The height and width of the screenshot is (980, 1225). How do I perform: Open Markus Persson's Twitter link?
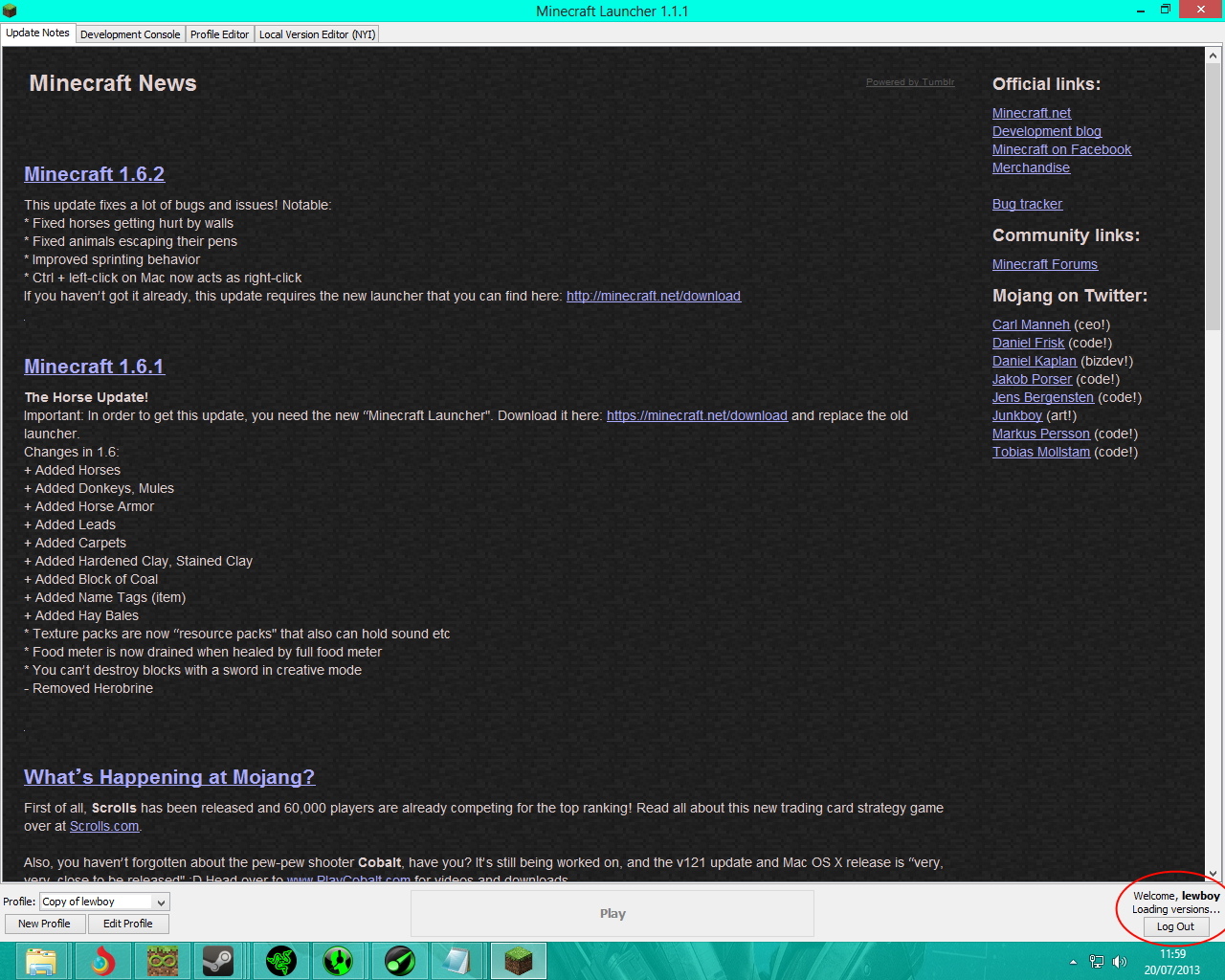coord(1041,434)
